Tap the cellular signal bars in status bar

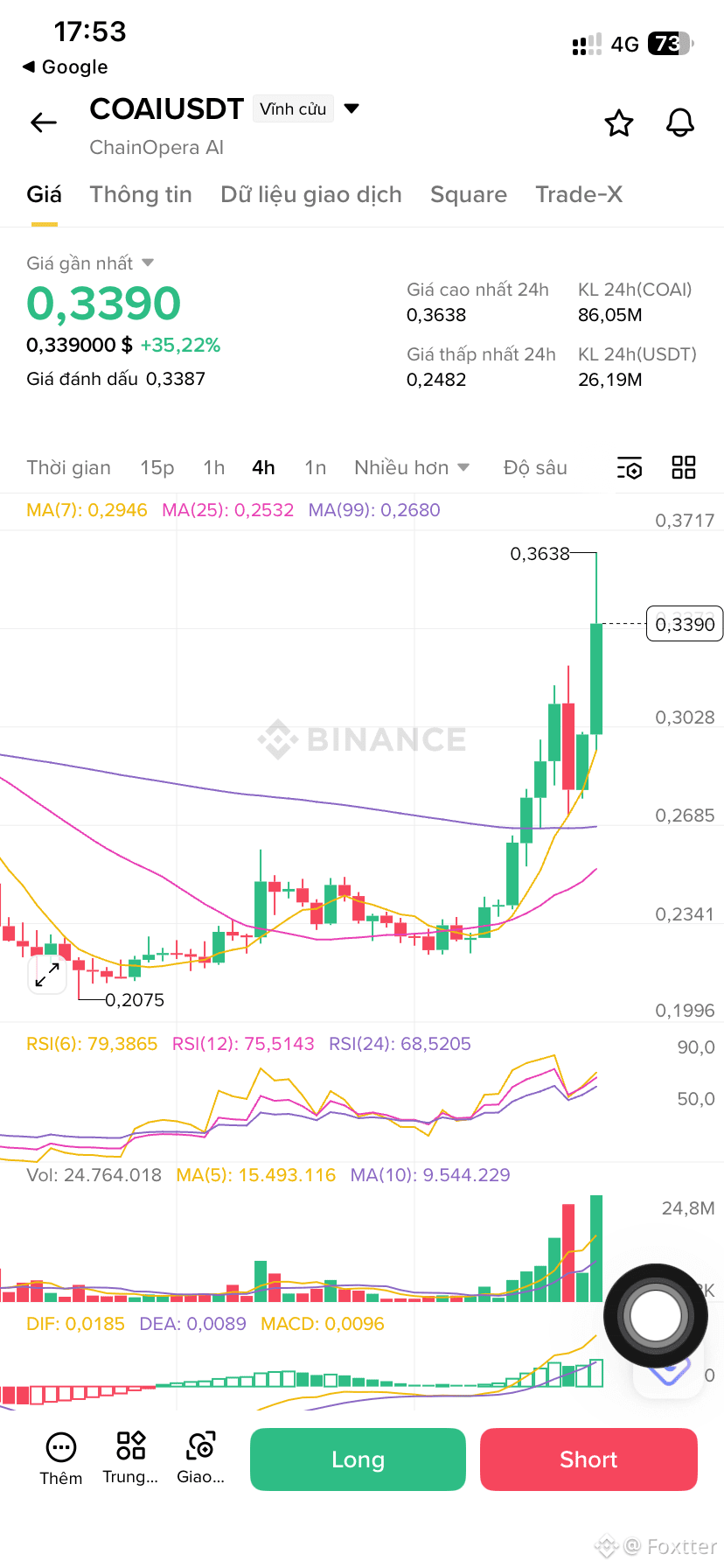(587, 45)
